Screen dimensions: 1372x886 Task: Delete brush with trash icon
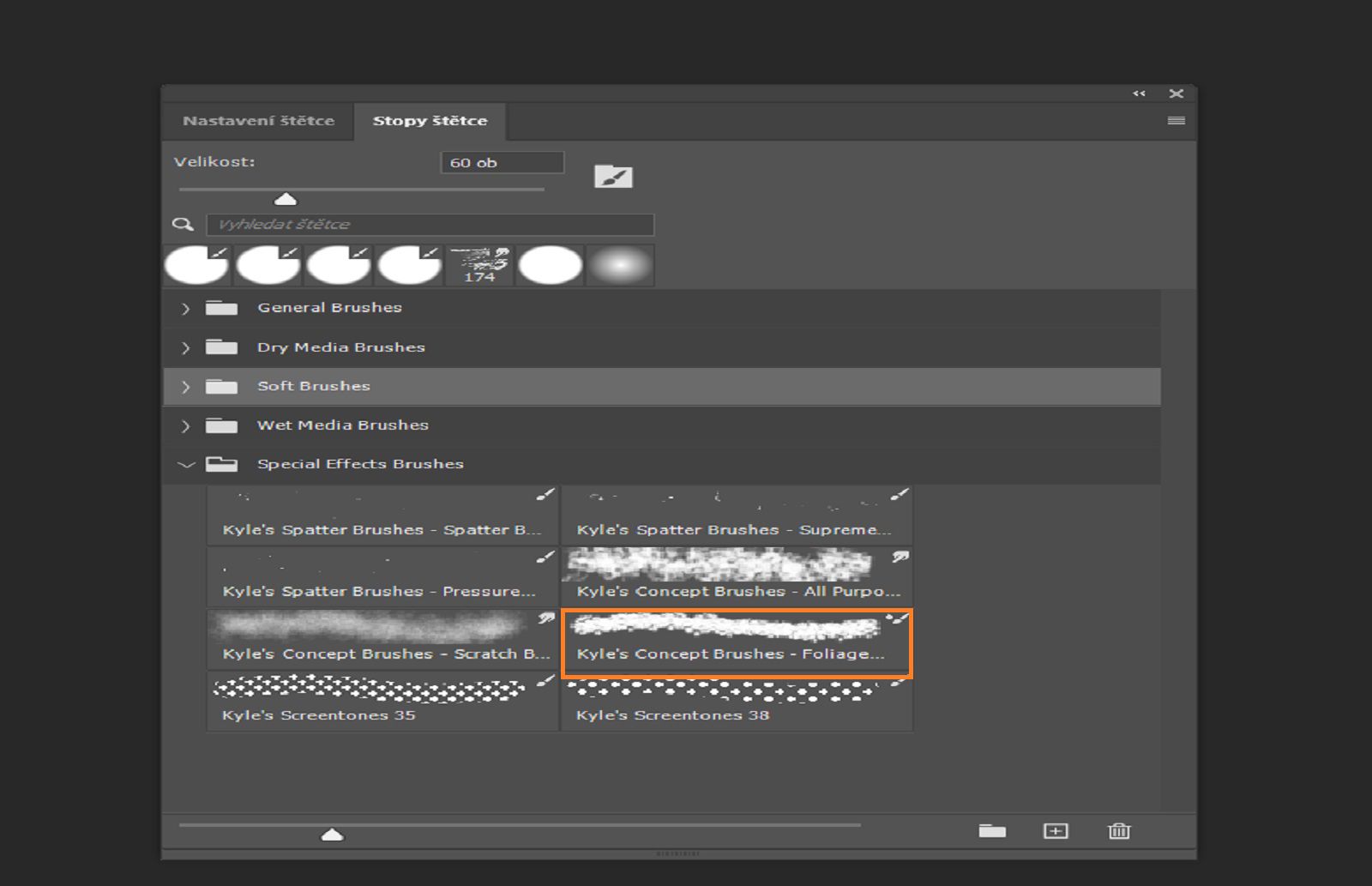click(x=1119, y=830)
